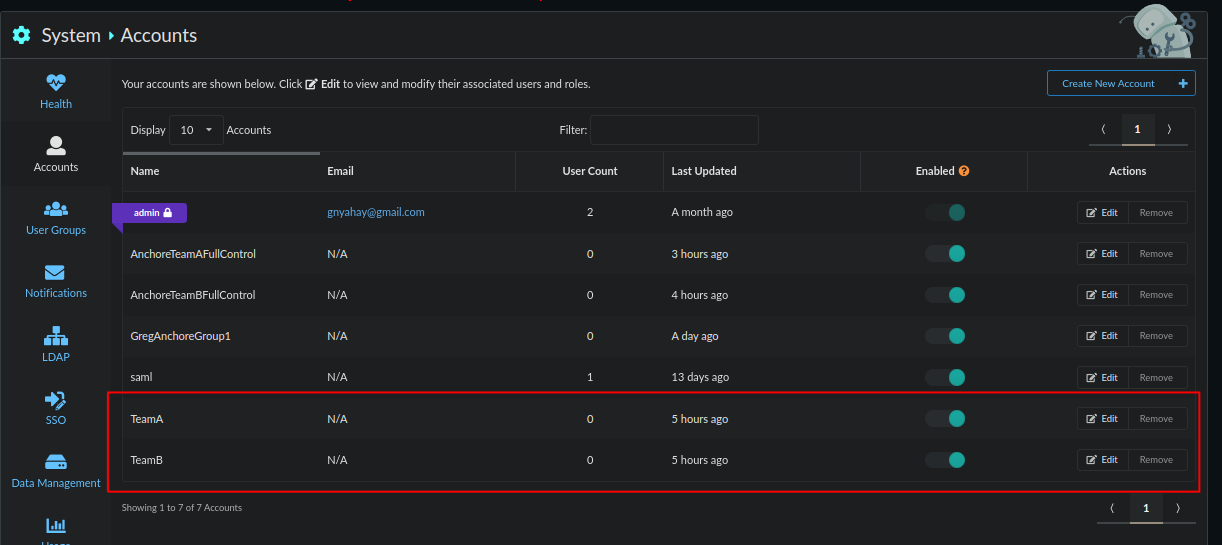Edit the TeamB account
Image resolution: width=1222 pixels, height=545 pixels.
coord(1102,460)
